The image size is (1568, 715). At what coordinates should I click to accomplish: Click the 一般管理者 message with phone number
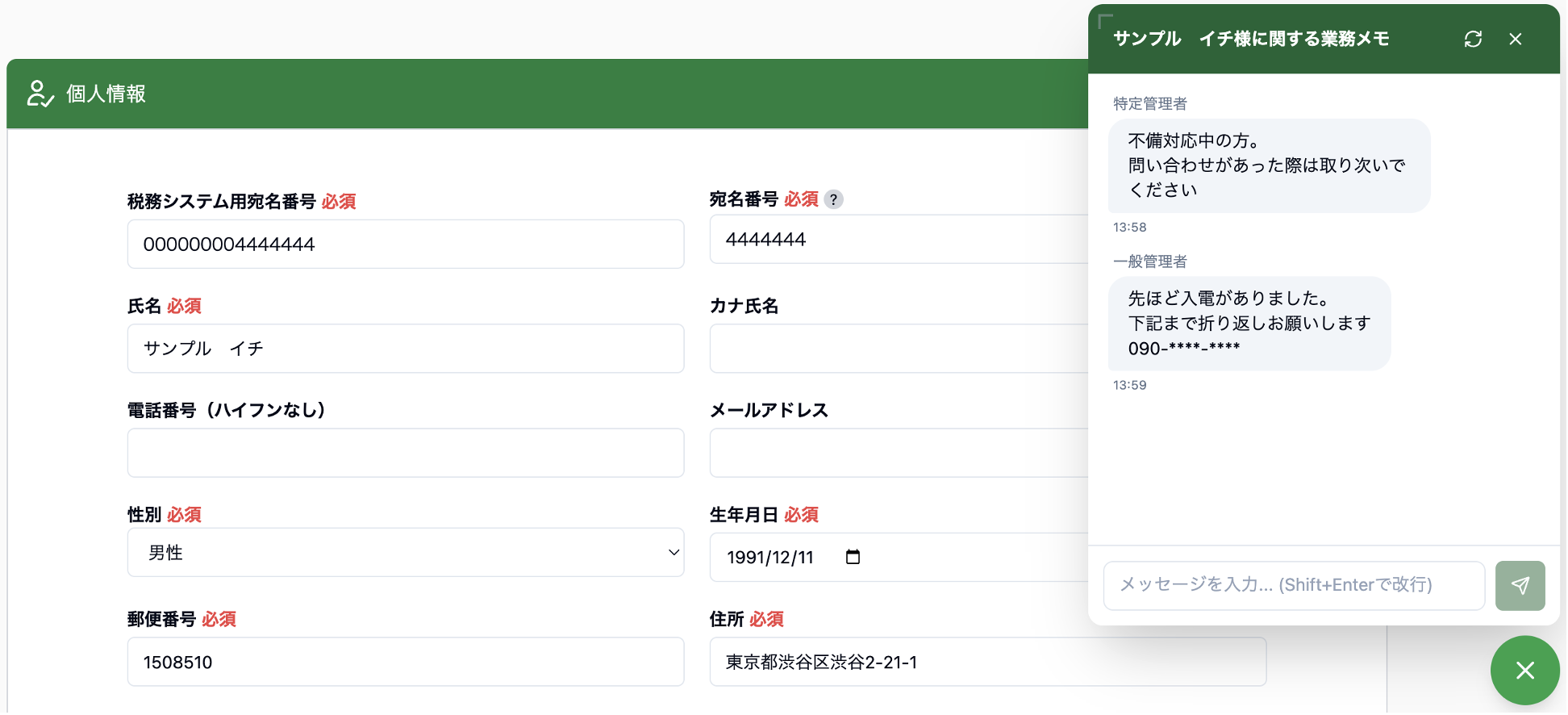[1249, 324]
